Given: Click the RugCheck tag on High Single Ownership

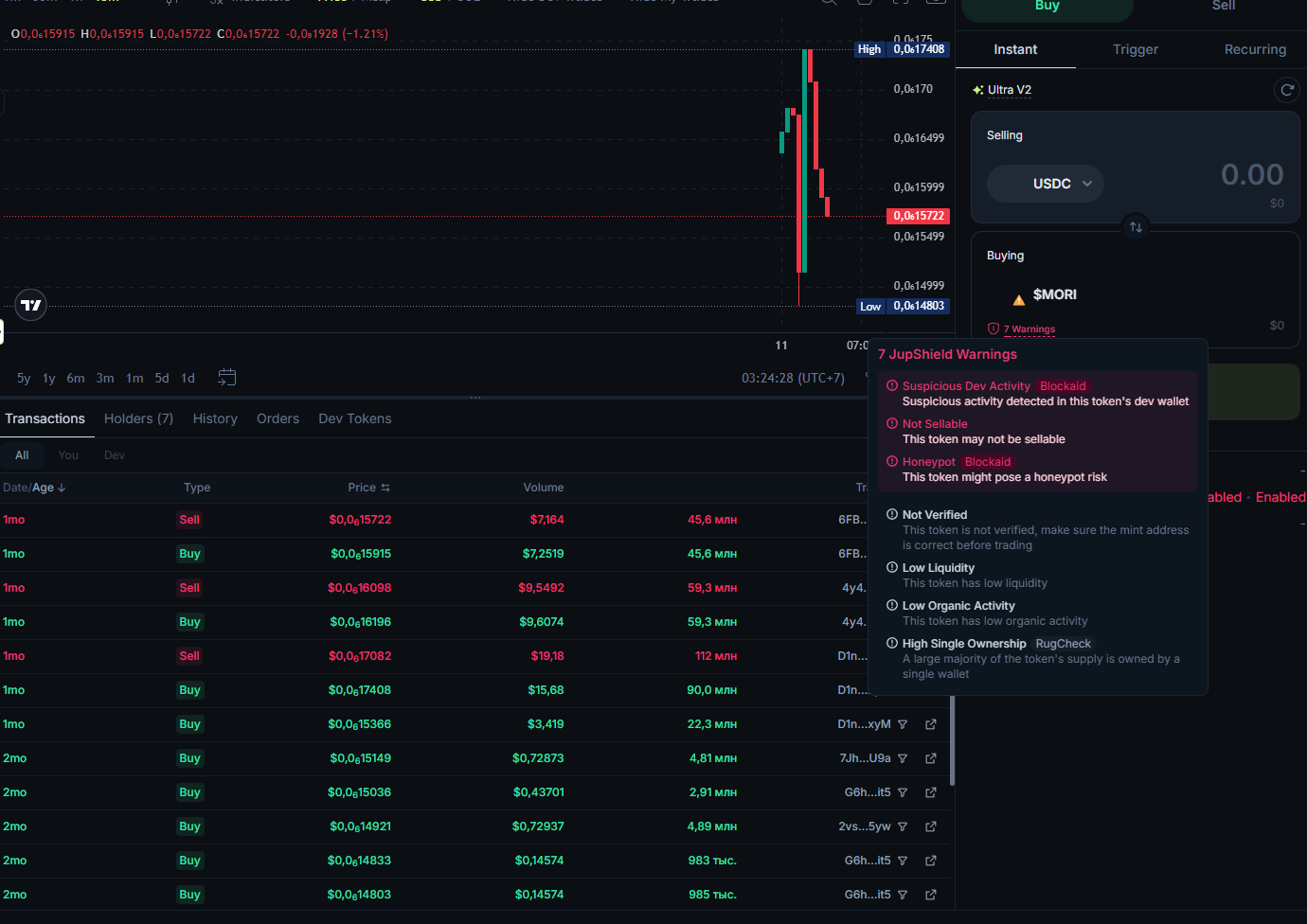Looking at the screenshot, I should pos(1063,644).
